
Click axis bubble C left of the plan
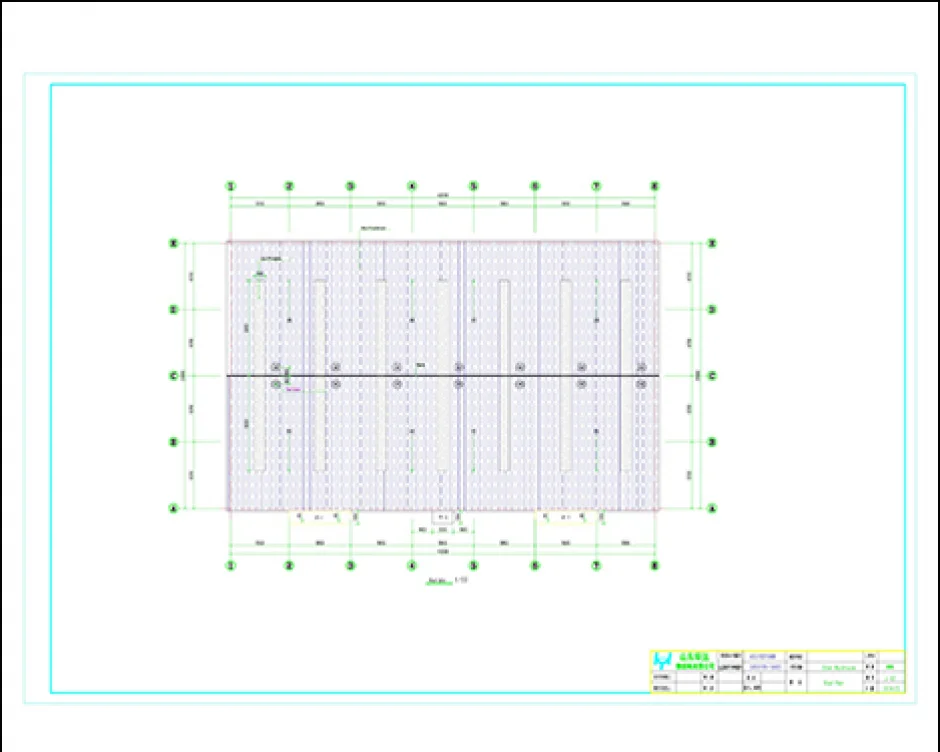pos(174,376)
